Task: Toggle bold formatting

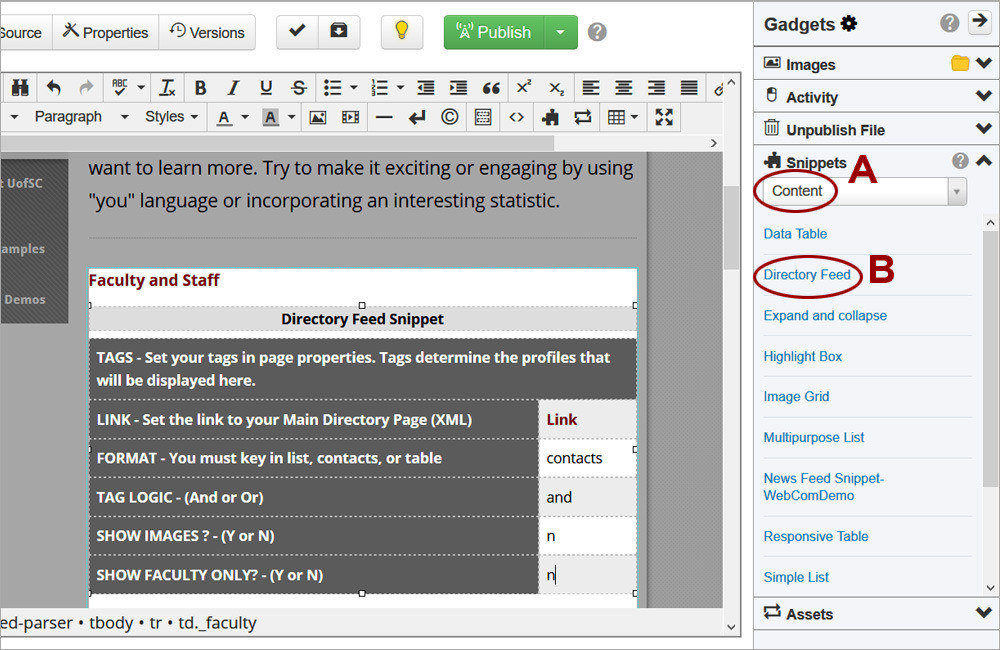Action: coord(200,88)
